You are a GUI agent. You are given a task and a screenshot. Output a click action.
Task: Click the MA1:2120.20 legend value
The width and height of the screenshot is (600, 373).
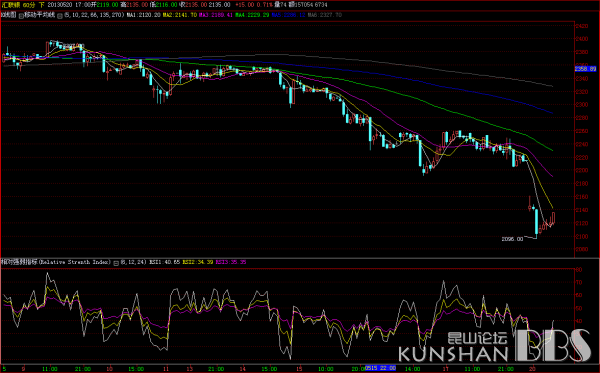[144, 15]
